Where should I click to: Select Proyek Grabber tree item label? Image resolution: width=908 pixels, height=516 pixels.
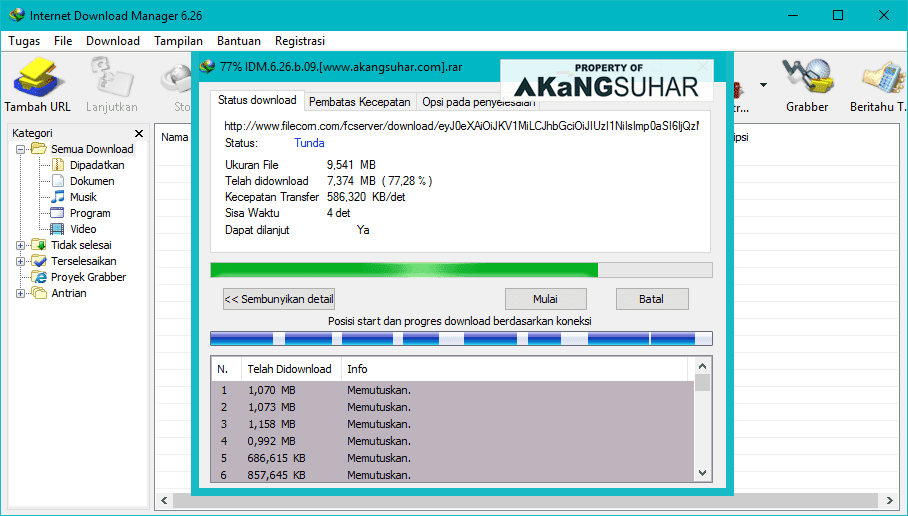88,277
